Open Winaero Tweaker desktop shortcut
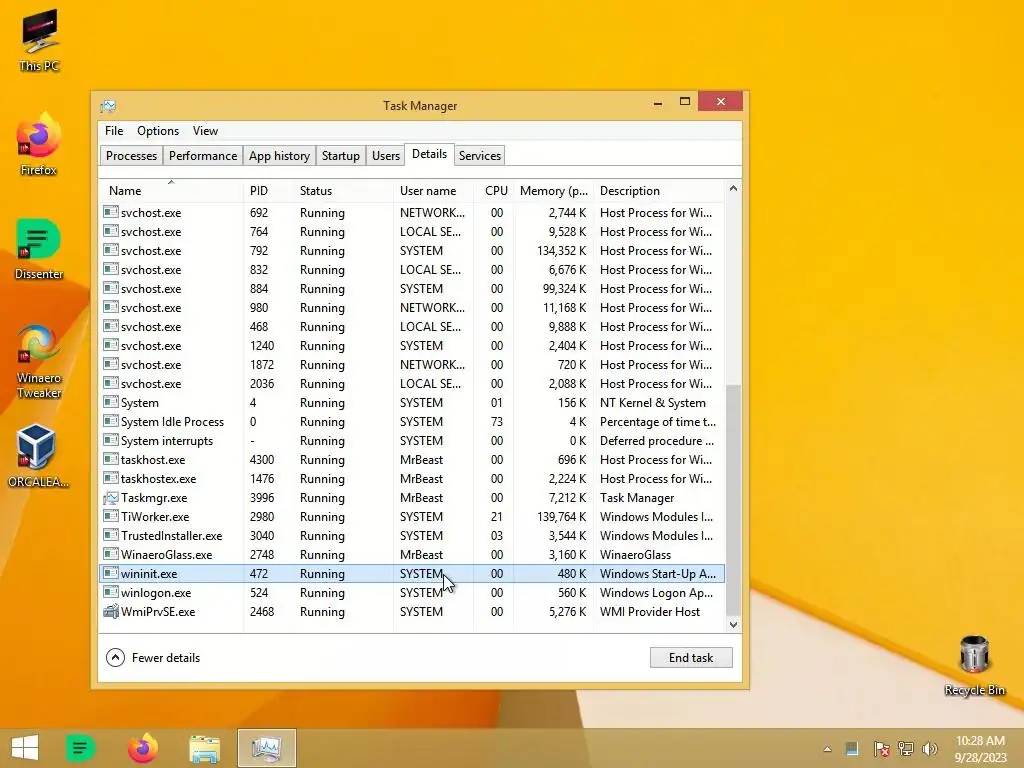Viewport: 1024px width, 768px height. coord(39,361)
